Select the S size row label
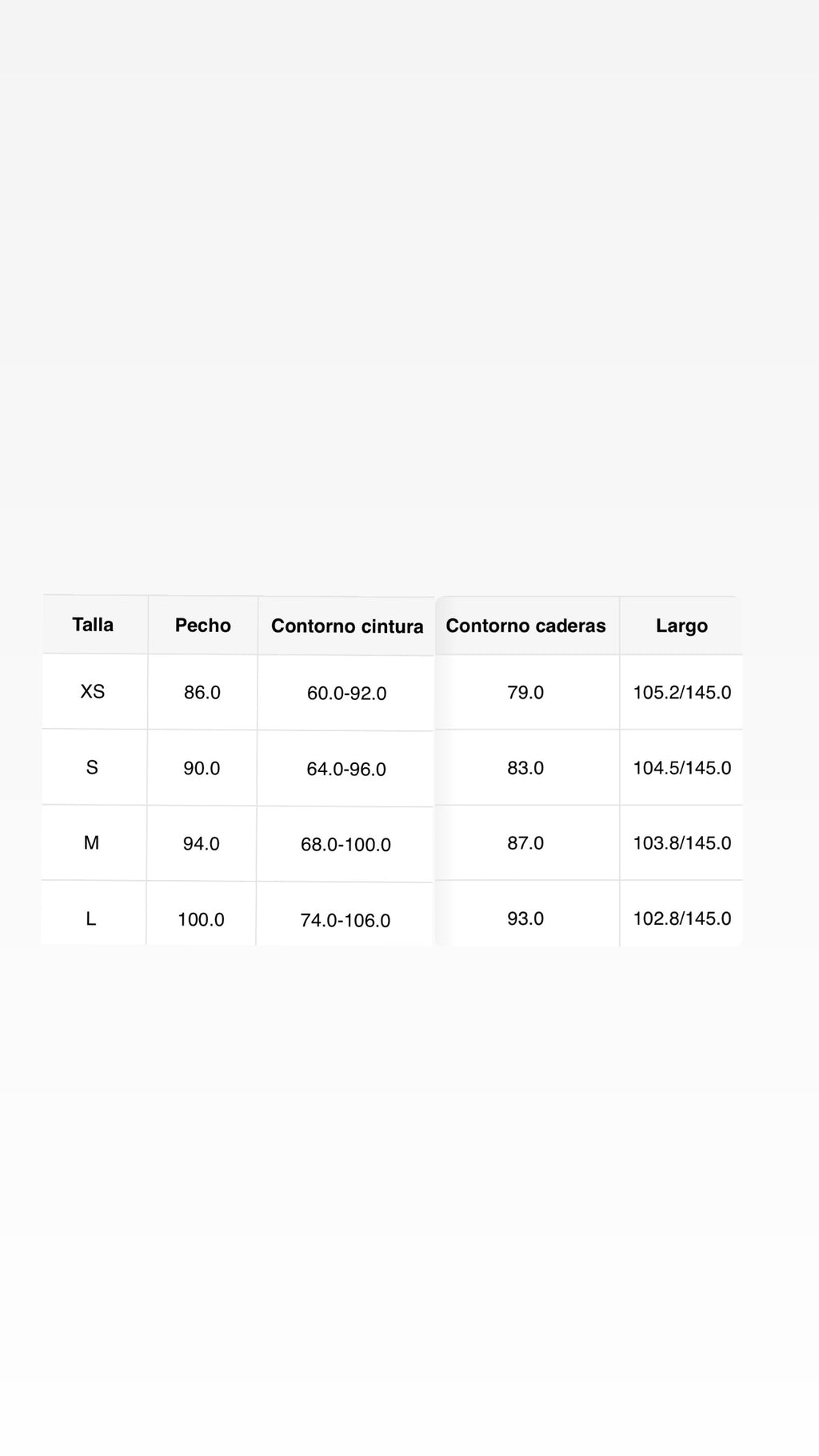The height and width of the screenshot is (1456, 819). click(92, 767)
